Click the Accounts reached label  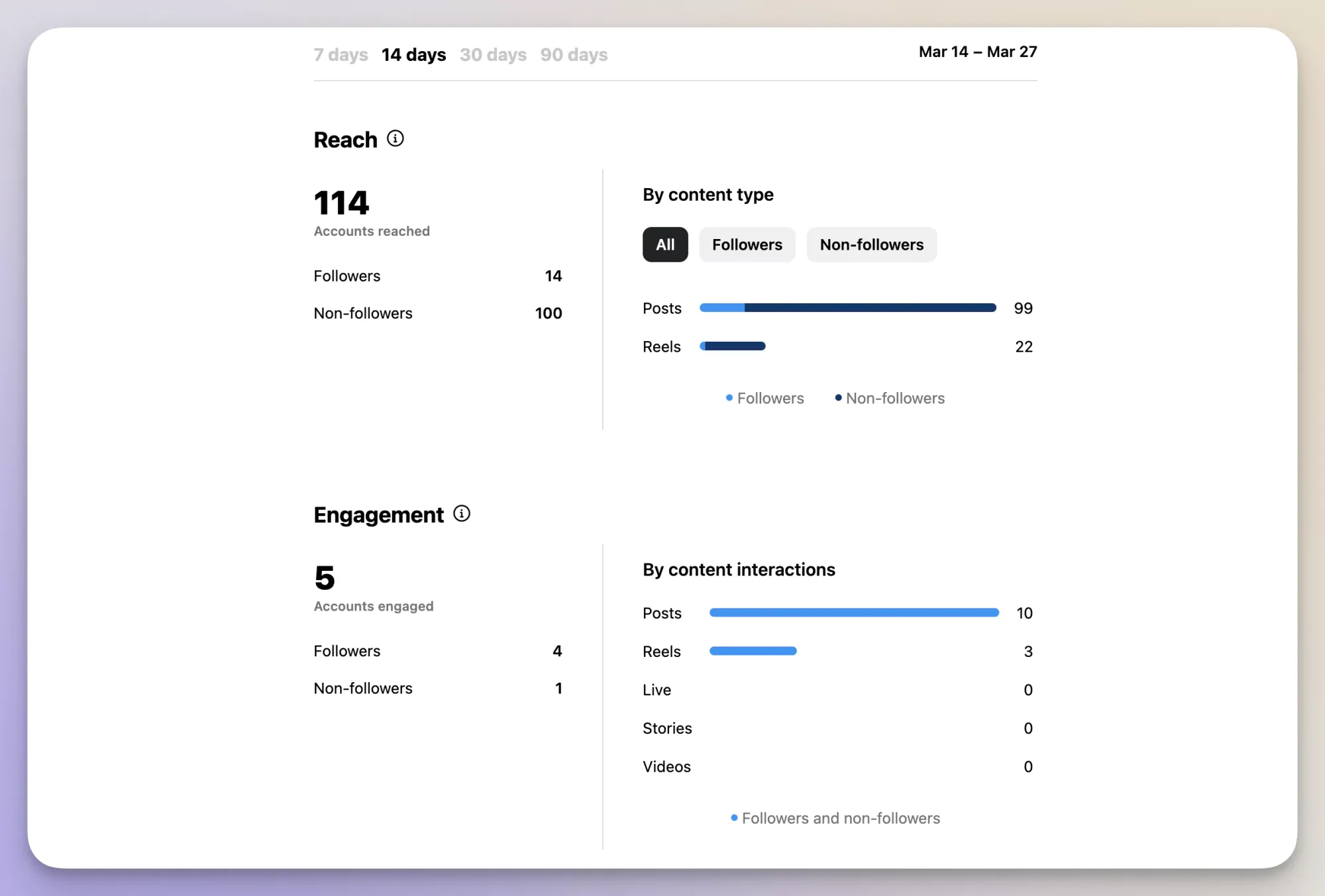[x=372, y=231]
